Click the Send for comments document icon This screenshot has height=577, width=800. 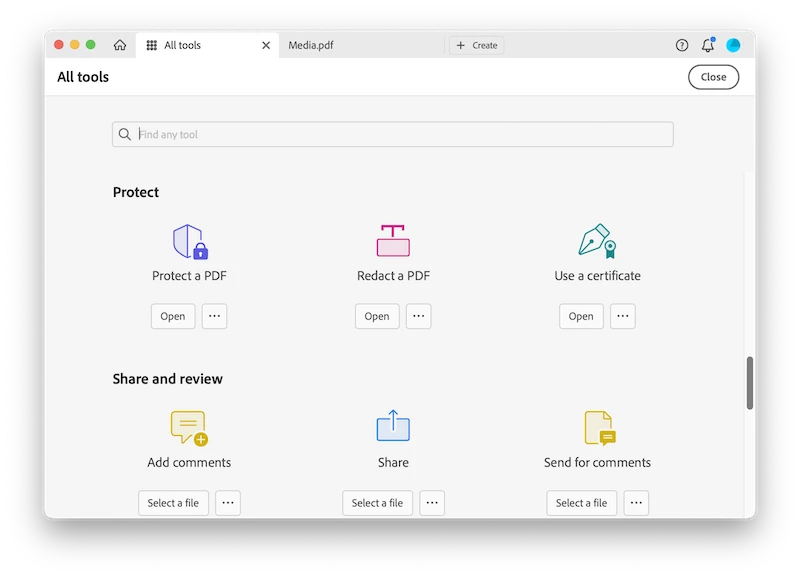click(x=599, y=428)
